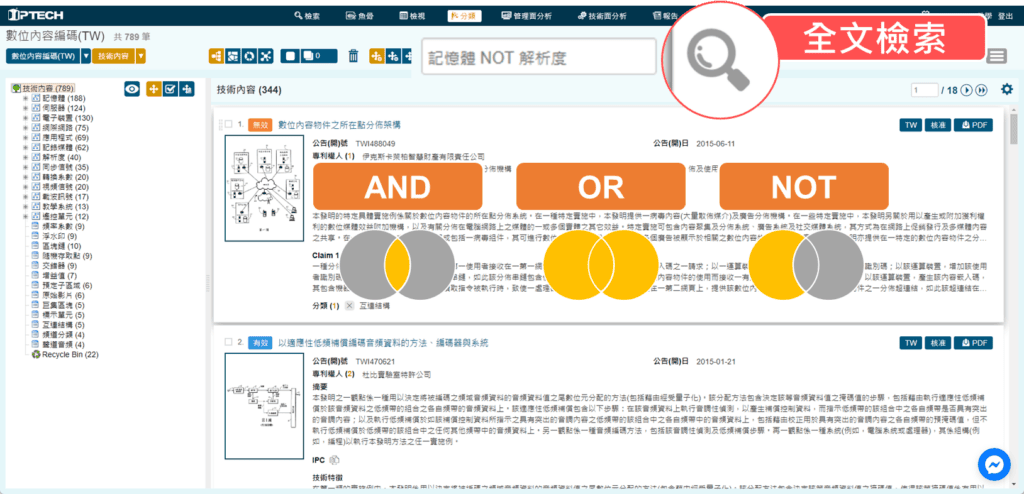This screenshot has height=494, width=1024.
Task: Click the 記憶體 NOT 解析度 search field
Action: click(538, 57)
